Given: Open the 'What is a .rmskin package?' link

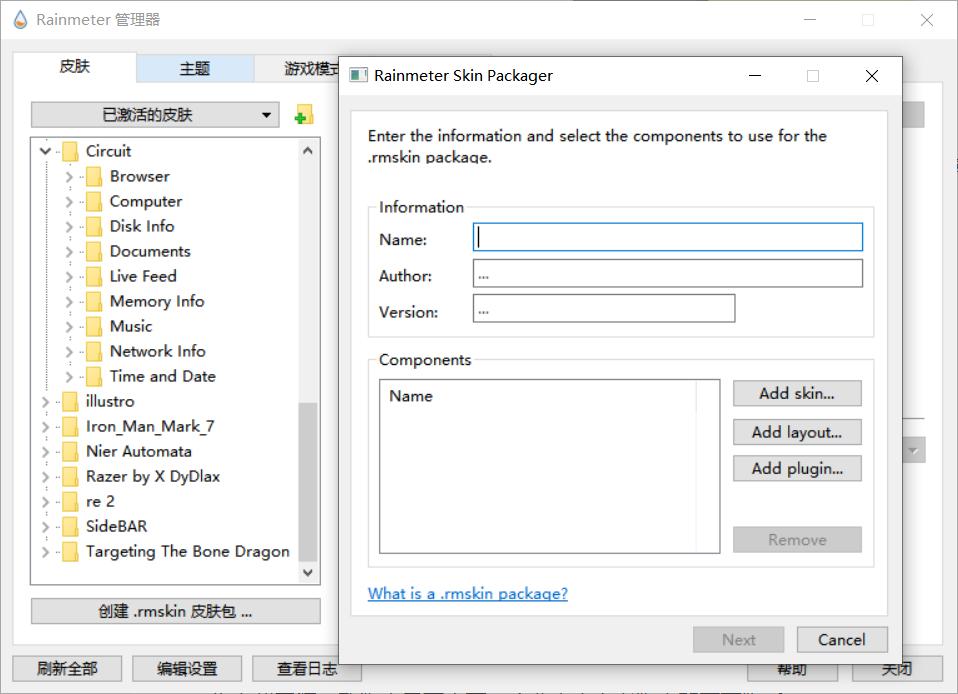Looking at the screenshot, I should coord(467,594).
